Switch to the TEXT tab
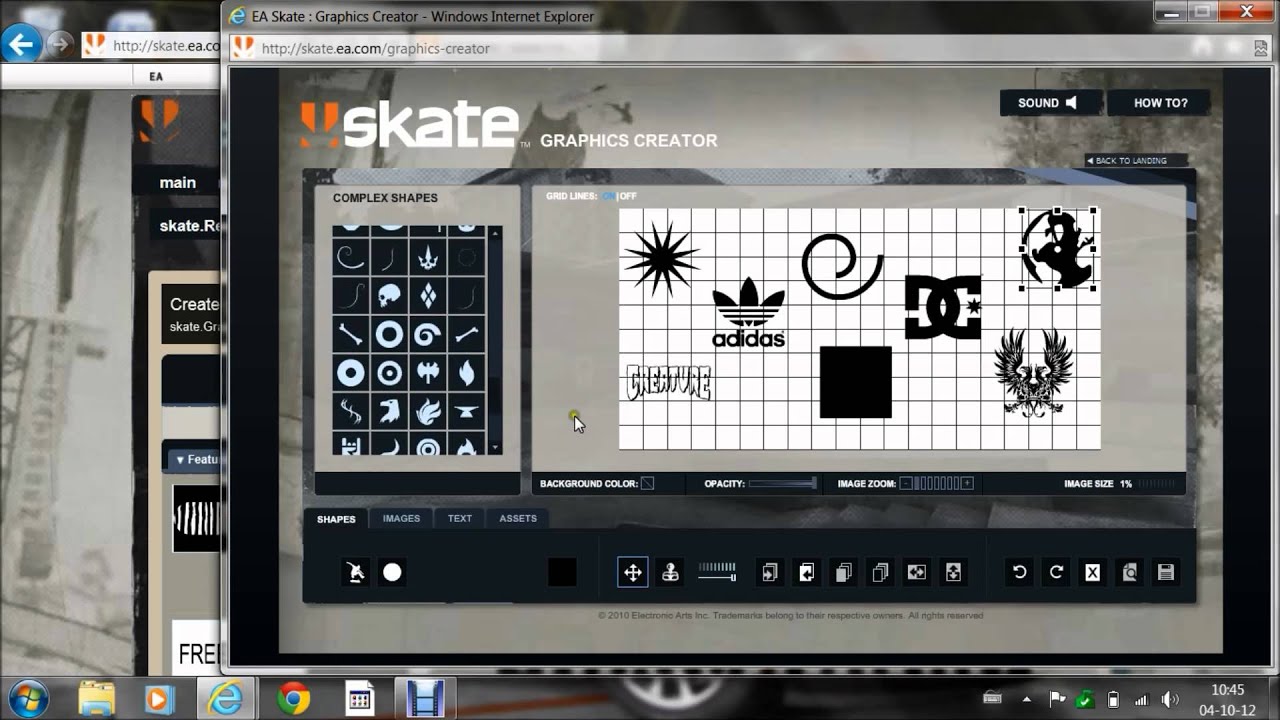The image size is (1280, 720). tap(460, 518)
